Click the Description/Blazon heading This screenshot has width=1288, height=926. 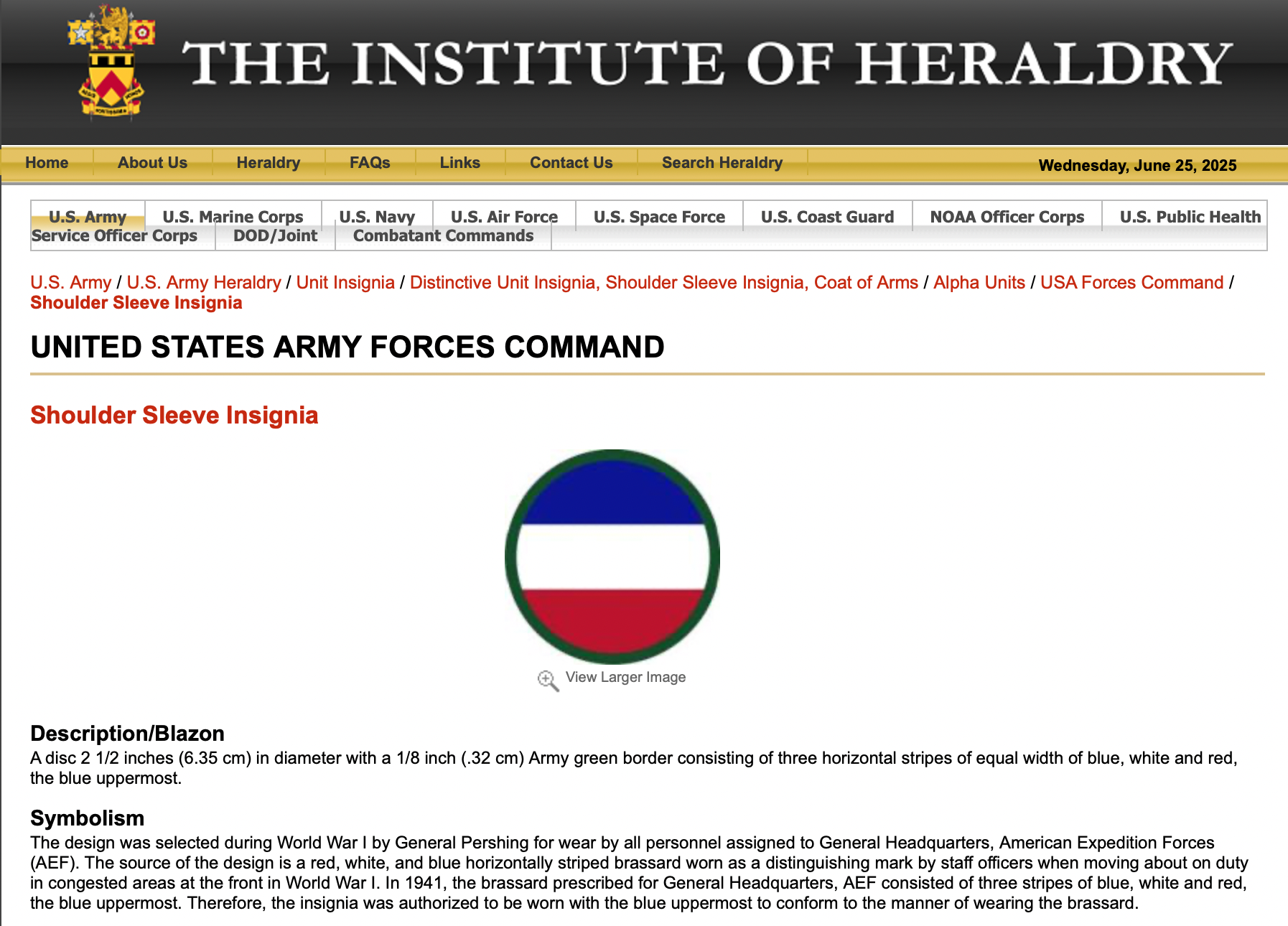127,733
